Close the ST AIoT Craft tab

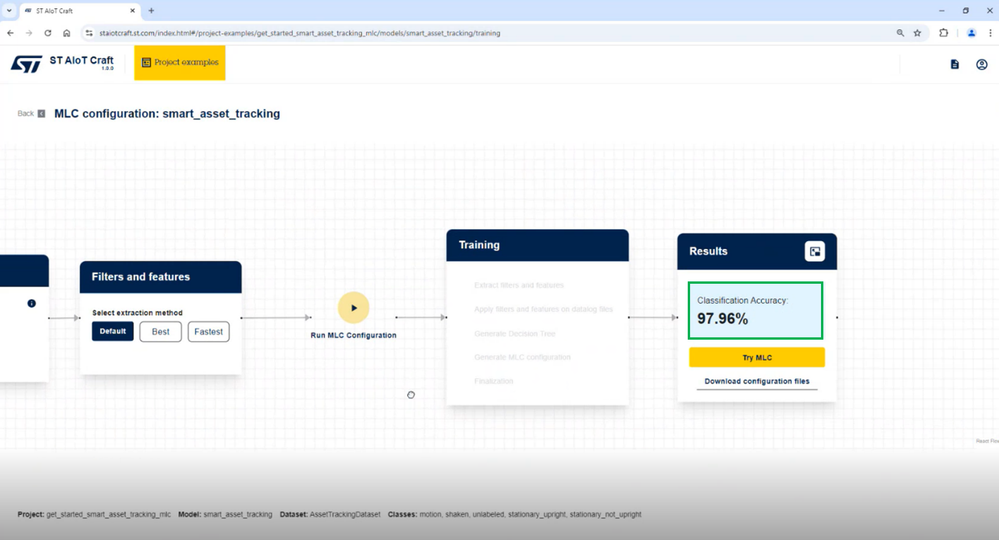133,11
